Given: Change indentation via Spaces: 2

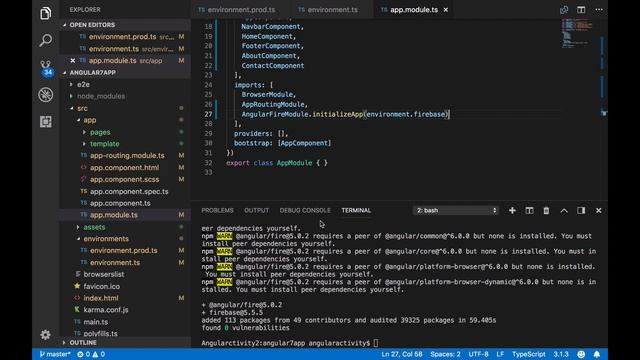Looking at the screenshot, I should (445, 354).
